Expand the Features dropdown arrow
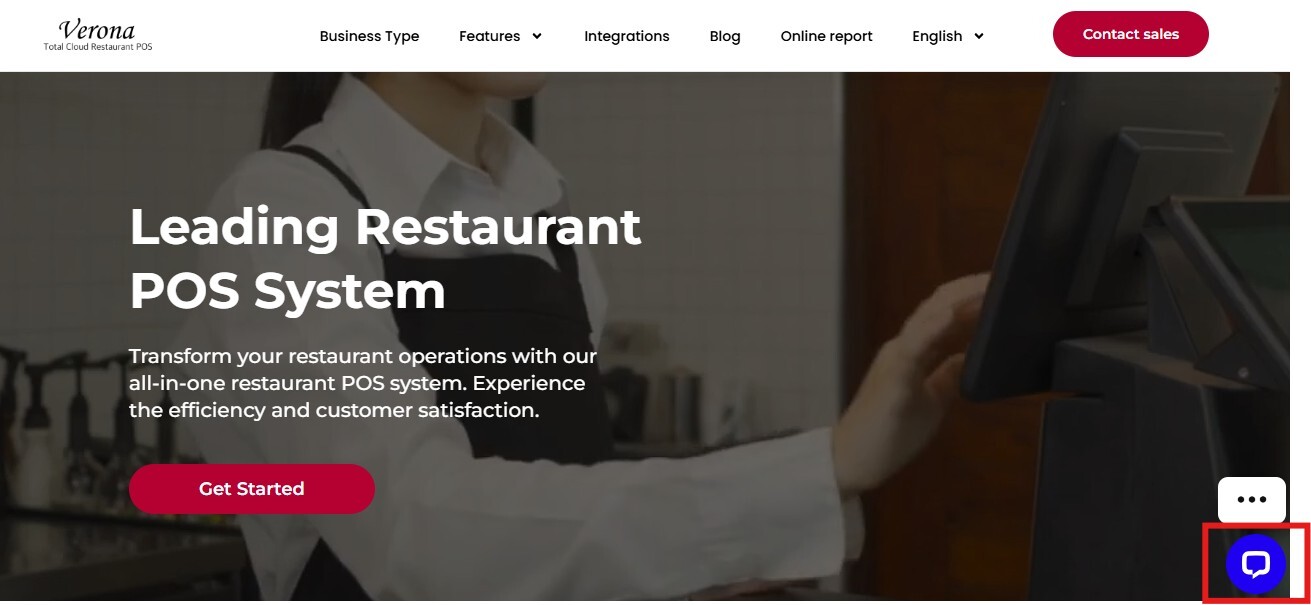 [537, 36]
